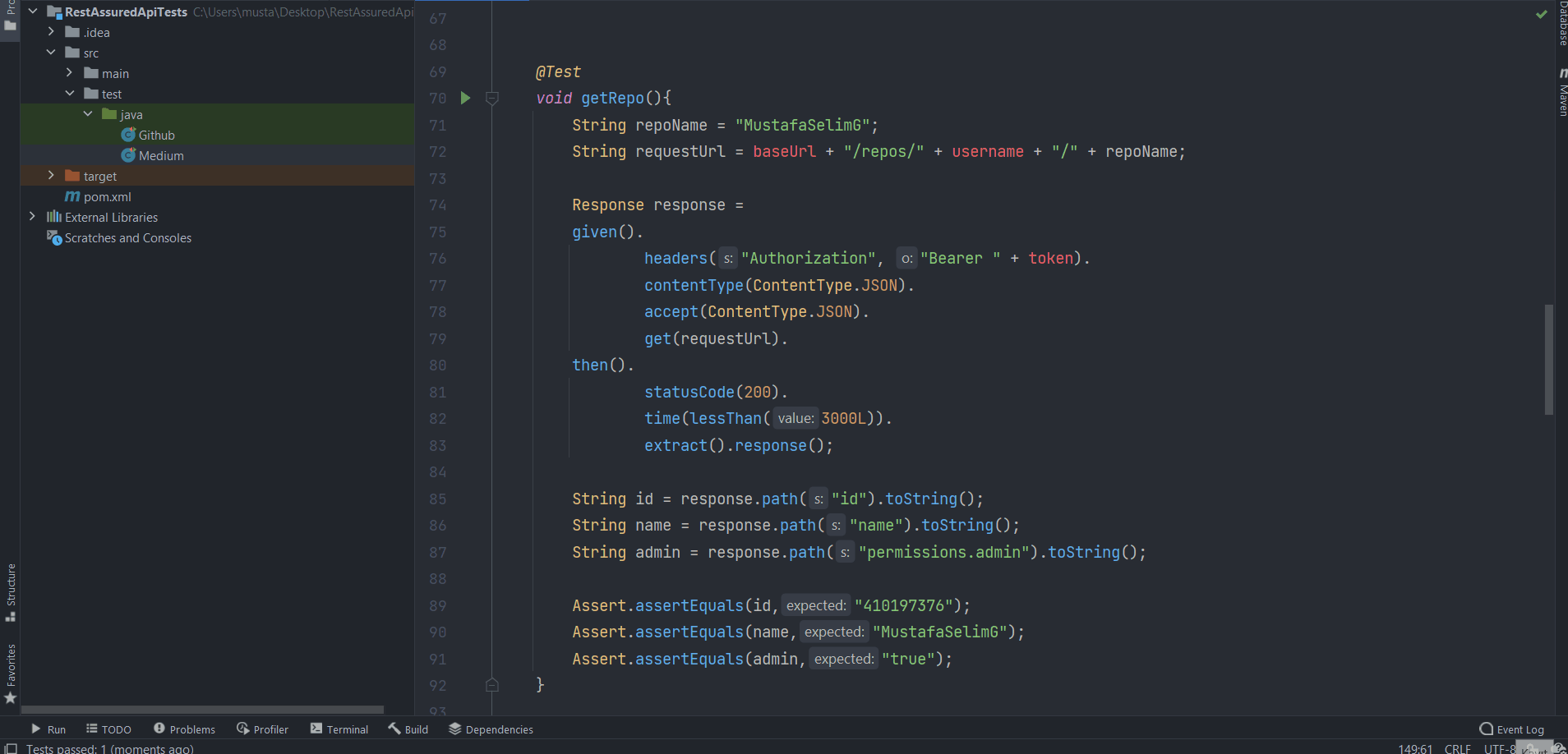The width and height of the screenshot is (1568, 754).
Task: Click the baseUrl variable on line 72
Action: (x=785, y=151)
